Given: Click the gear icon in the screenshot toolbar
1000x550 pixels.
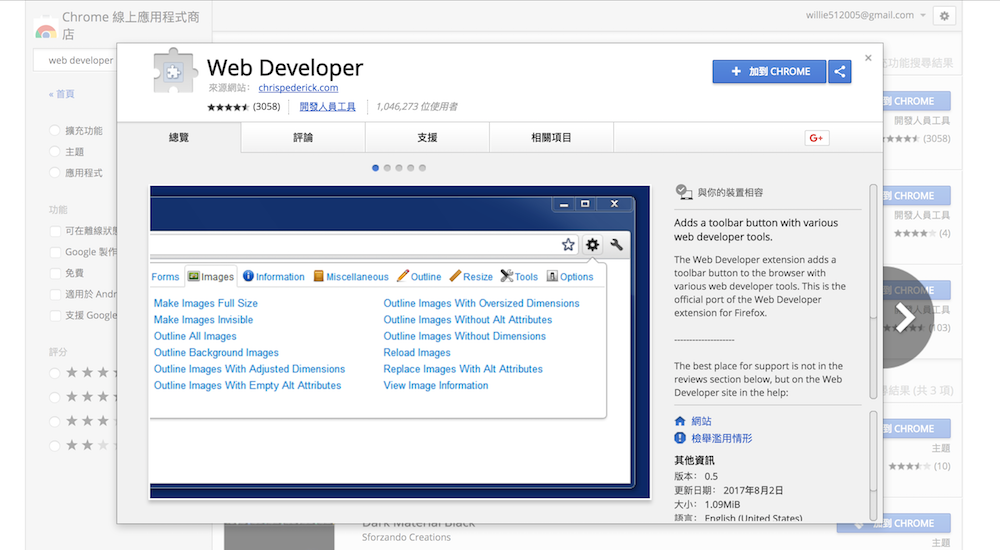Looking at the screenshot, I should (x=592, y=244).
